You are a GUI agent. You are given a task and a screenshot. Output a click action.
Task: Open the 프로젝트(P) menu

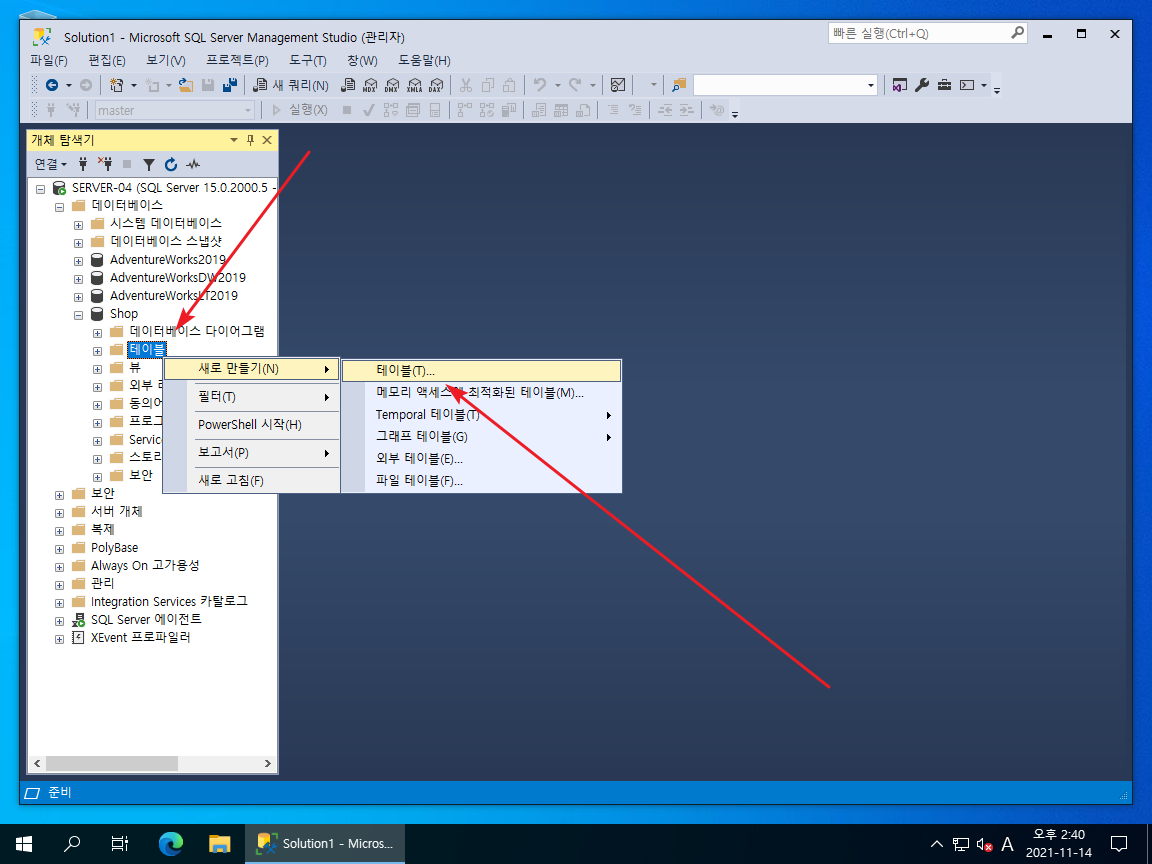point(237,60)
